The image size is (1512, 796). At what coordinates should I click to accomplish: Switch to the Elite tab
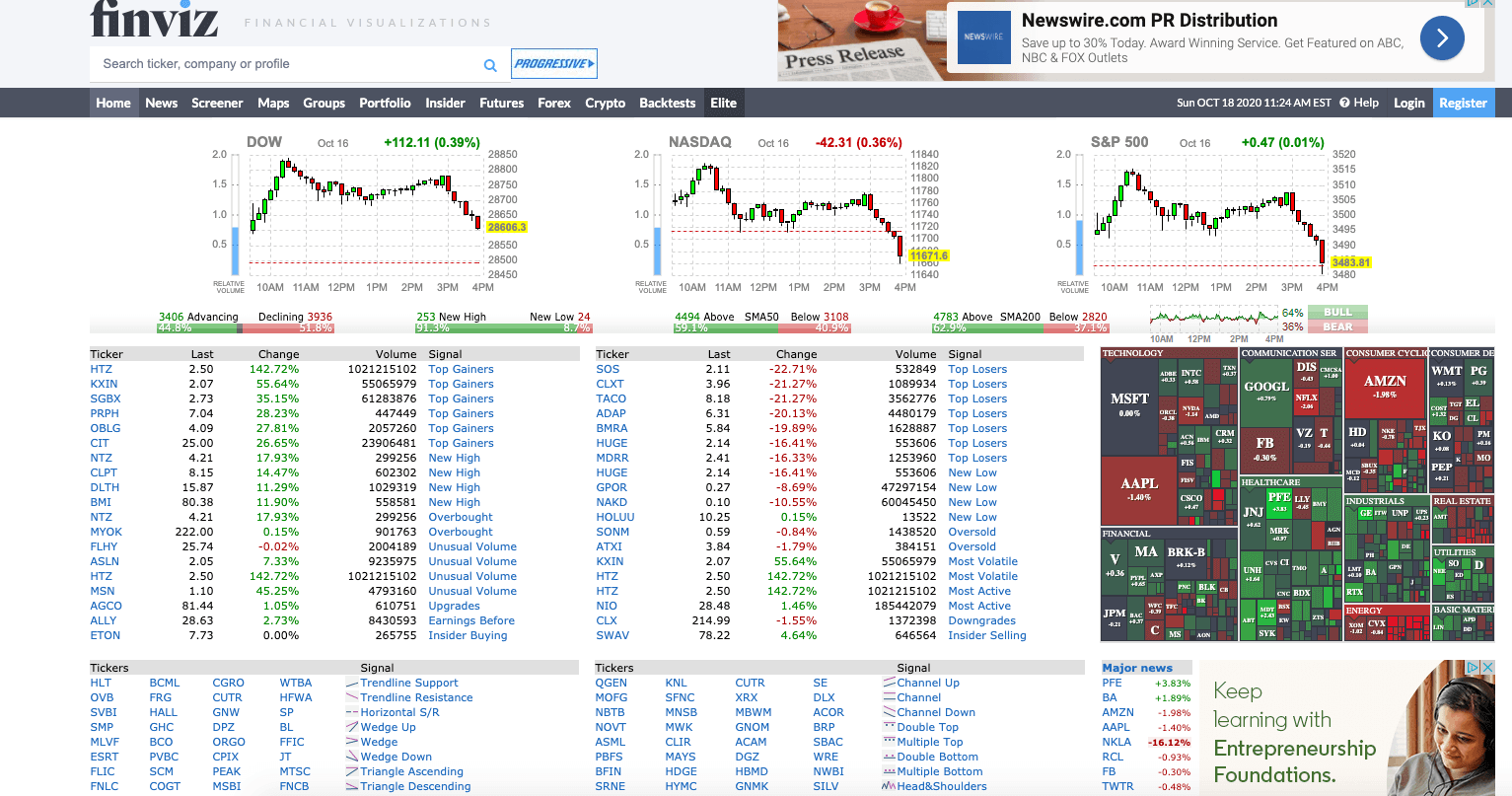[723, 103]
